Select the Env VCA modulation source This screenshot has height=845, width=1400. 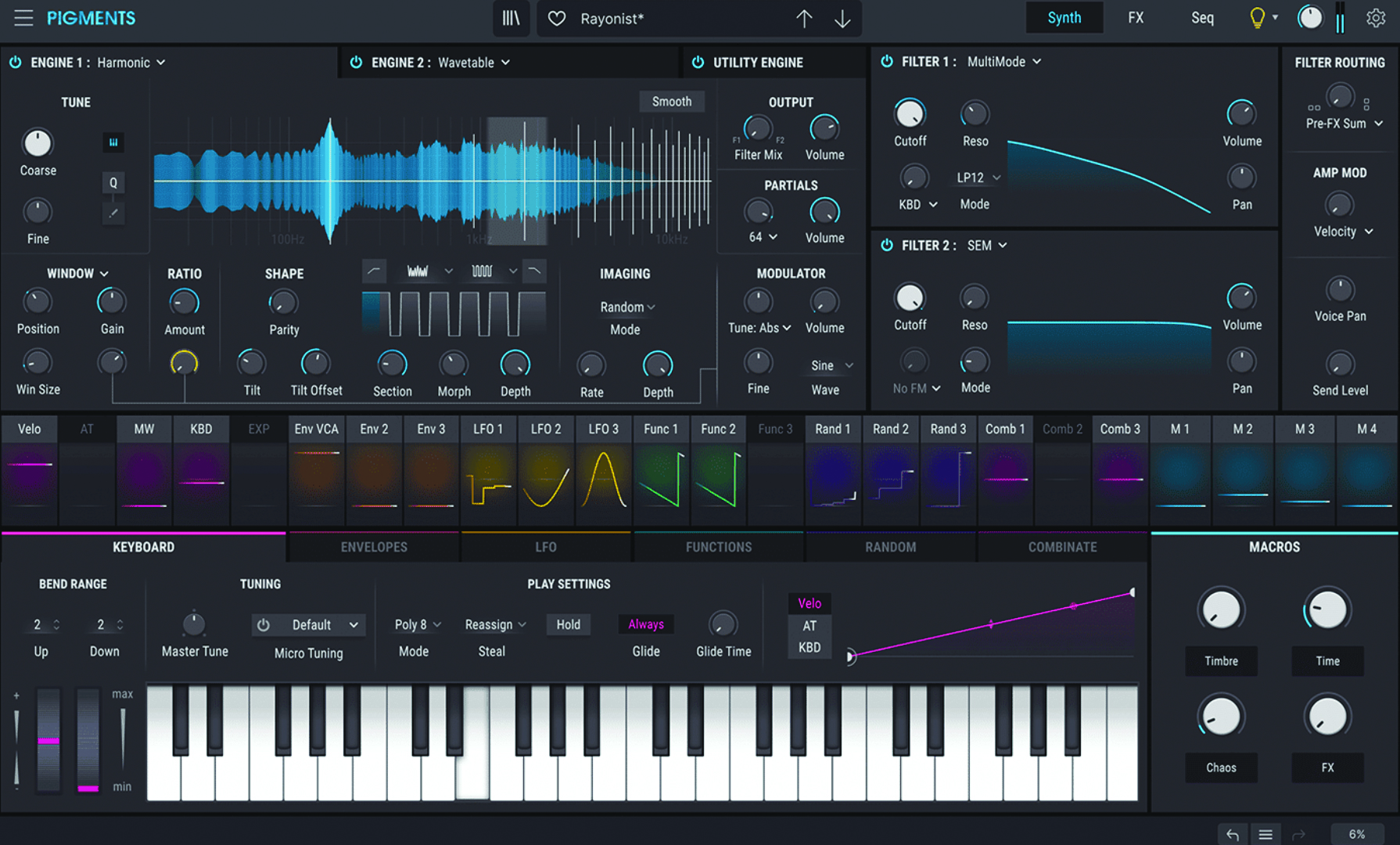[317, 470]
